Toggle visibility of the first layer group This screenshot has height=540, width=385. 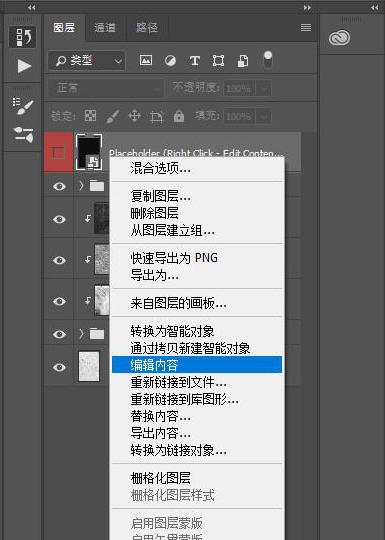click(x=59, y=186)
